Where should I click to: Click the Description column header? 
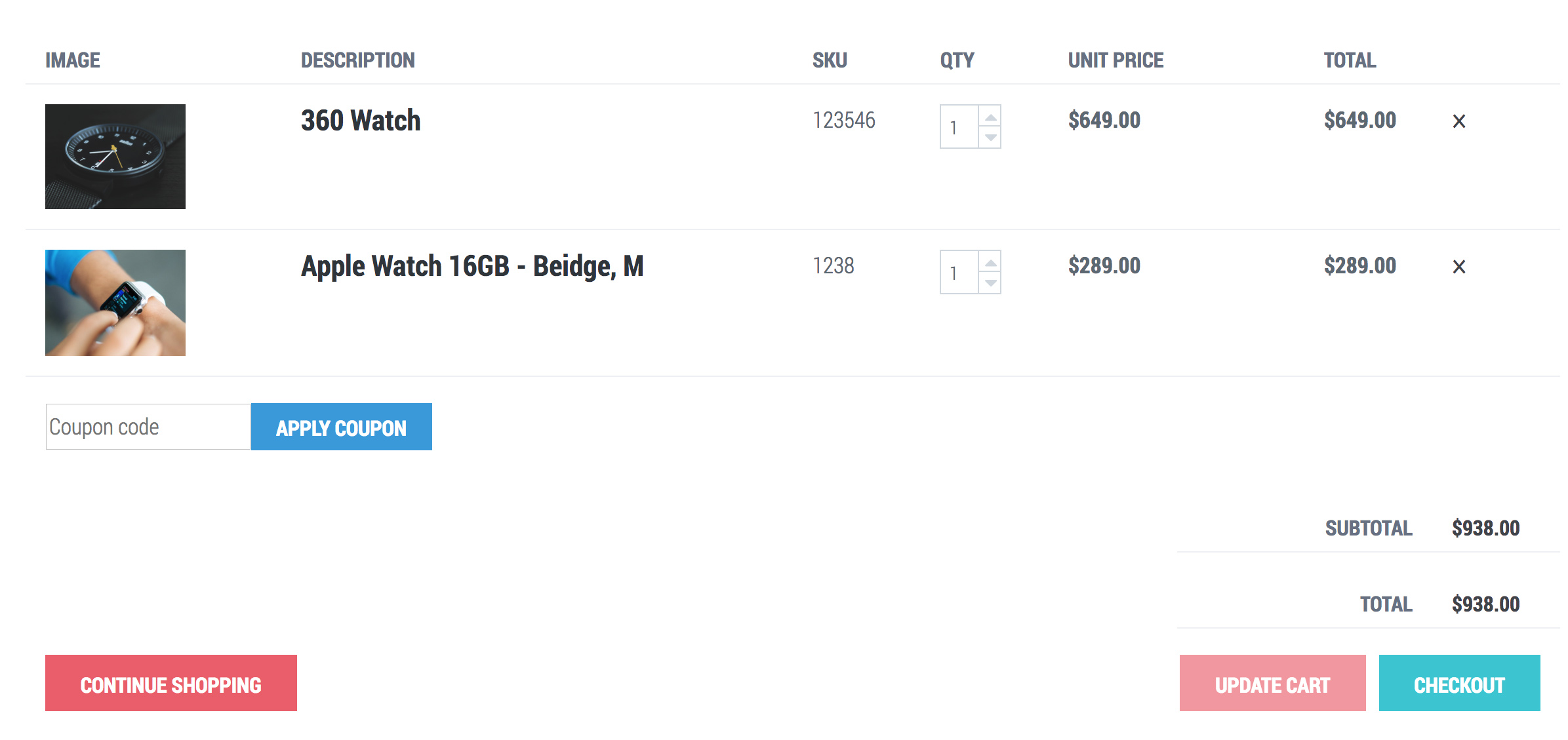point(357,60)
